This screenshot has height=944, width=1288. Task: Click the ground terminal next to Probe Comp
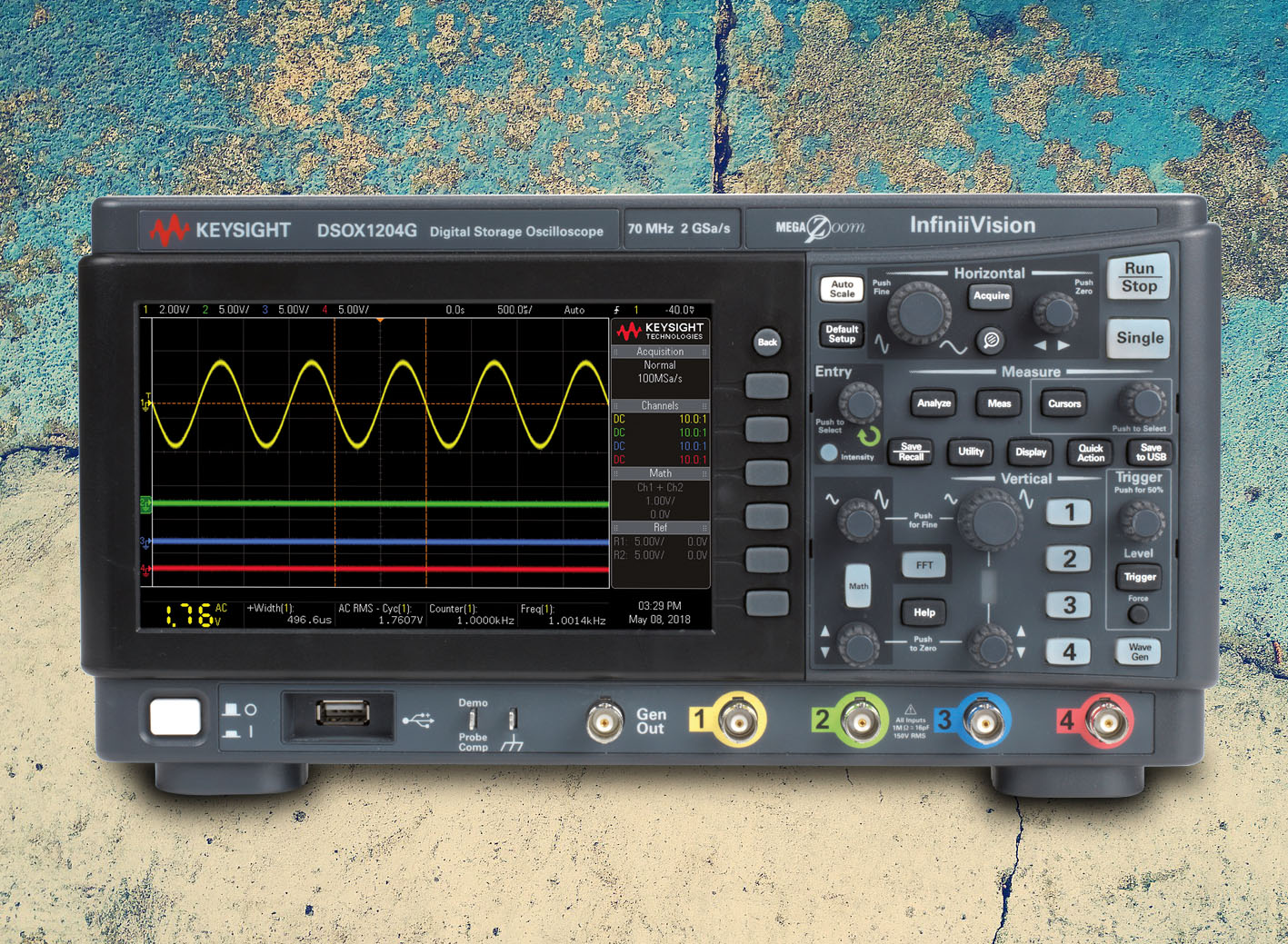click(513, 719)
